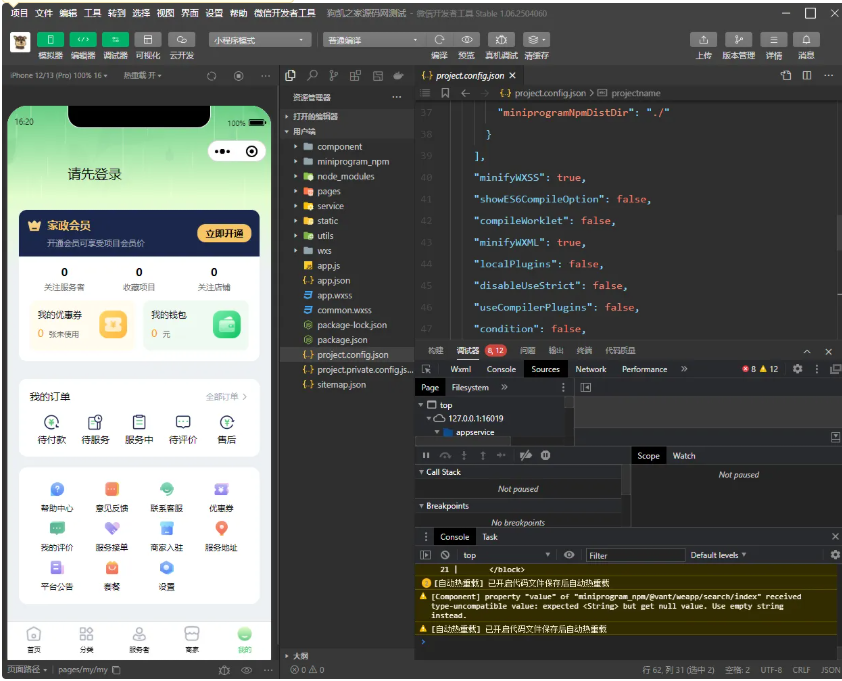Toggle the eye watch icon near console filter

click(570, 555)
